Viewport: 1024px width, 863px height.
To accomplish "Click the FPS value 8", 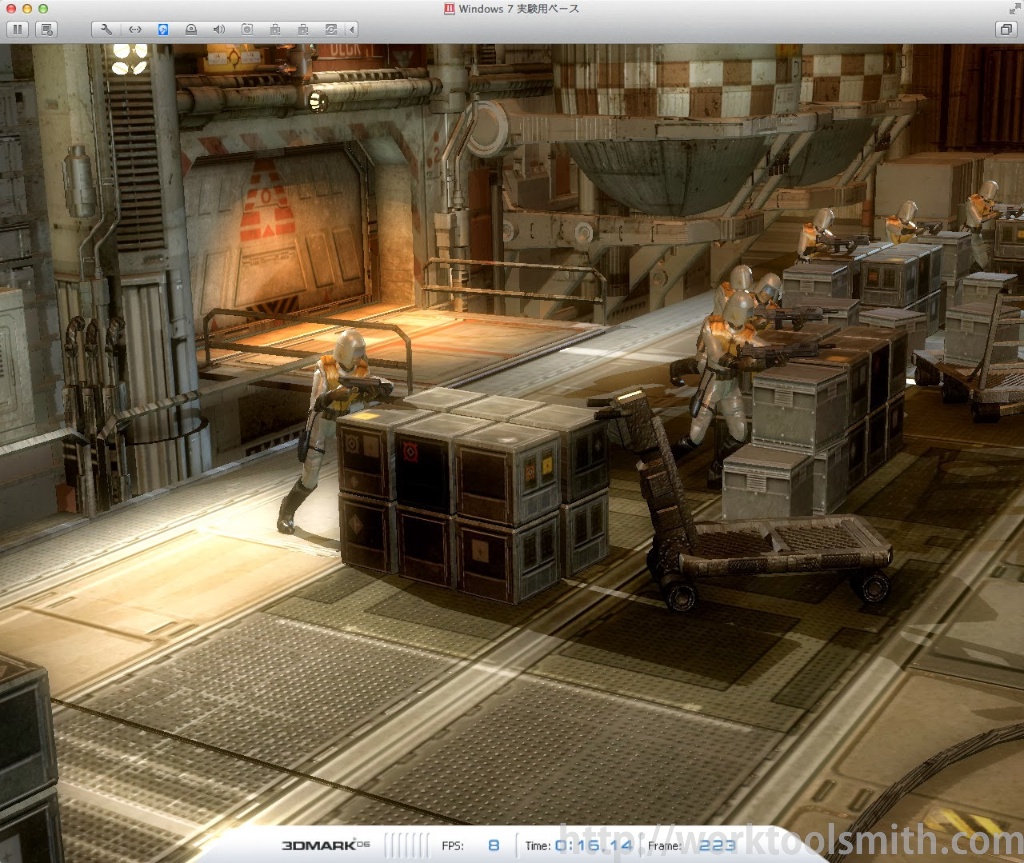I will pyautogui.click(x=494, y=845).
